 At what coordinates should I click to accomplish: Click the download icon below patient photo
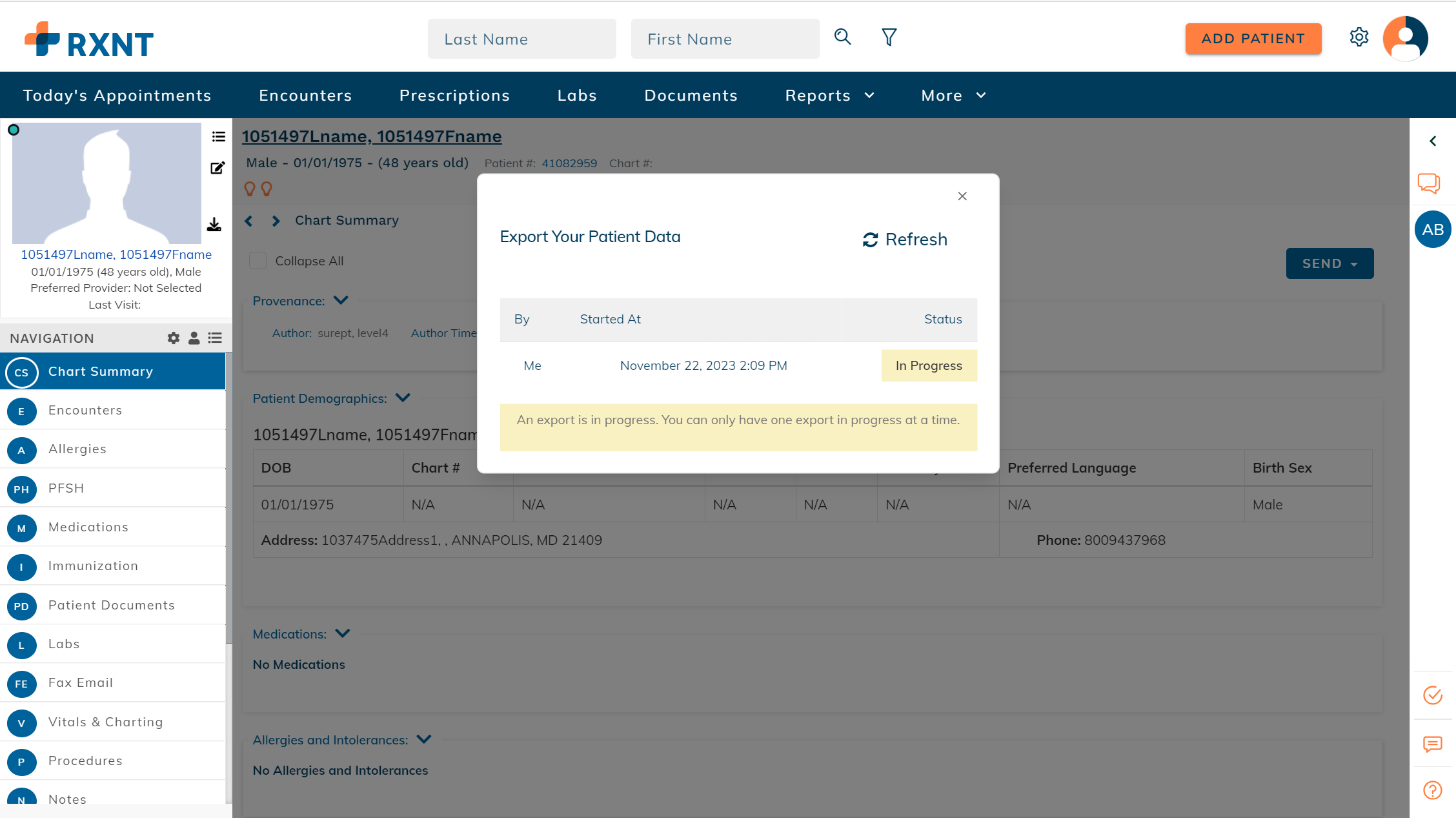tap(214, 225)
